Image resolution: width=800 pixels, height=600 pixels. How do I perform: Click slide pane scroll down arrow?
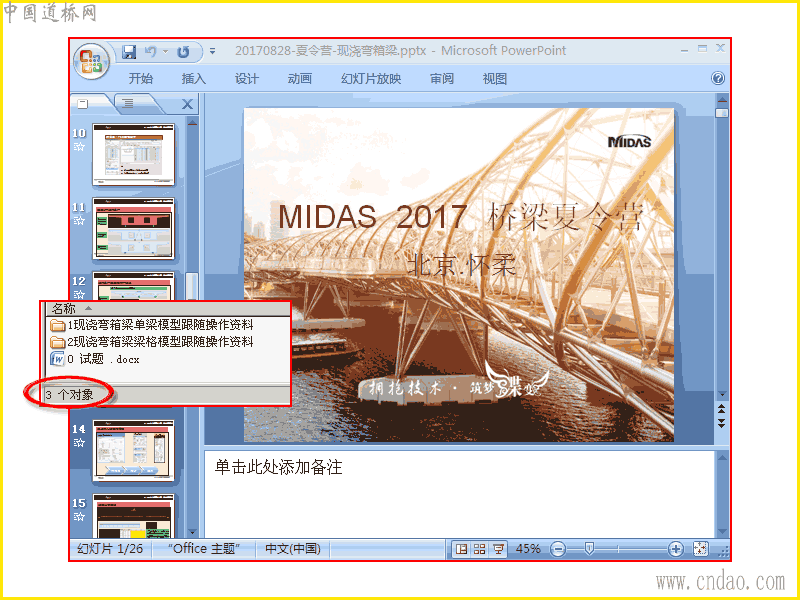(722, 394)
